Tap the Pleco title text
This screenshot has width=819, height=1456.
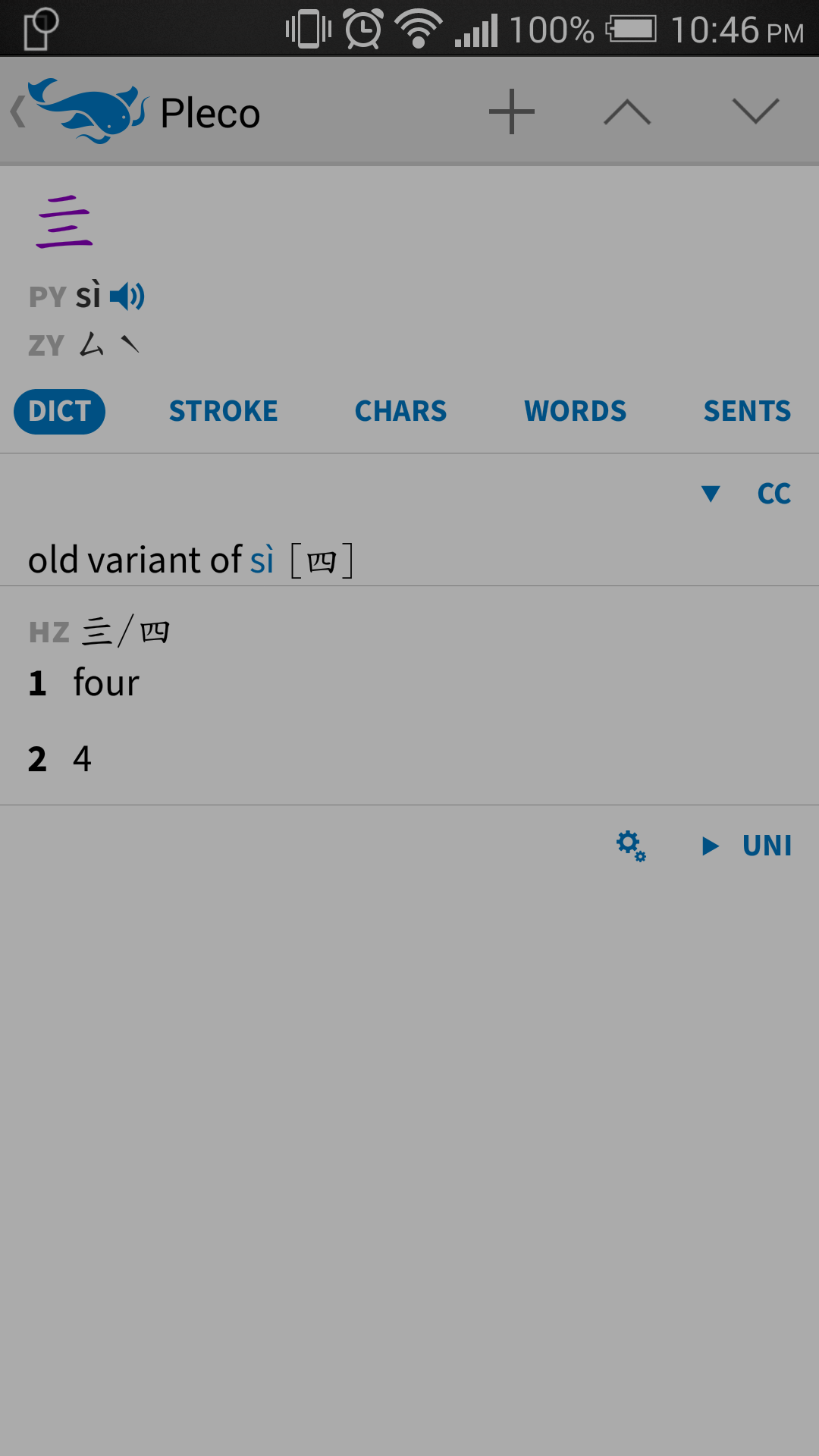[211, 114]
